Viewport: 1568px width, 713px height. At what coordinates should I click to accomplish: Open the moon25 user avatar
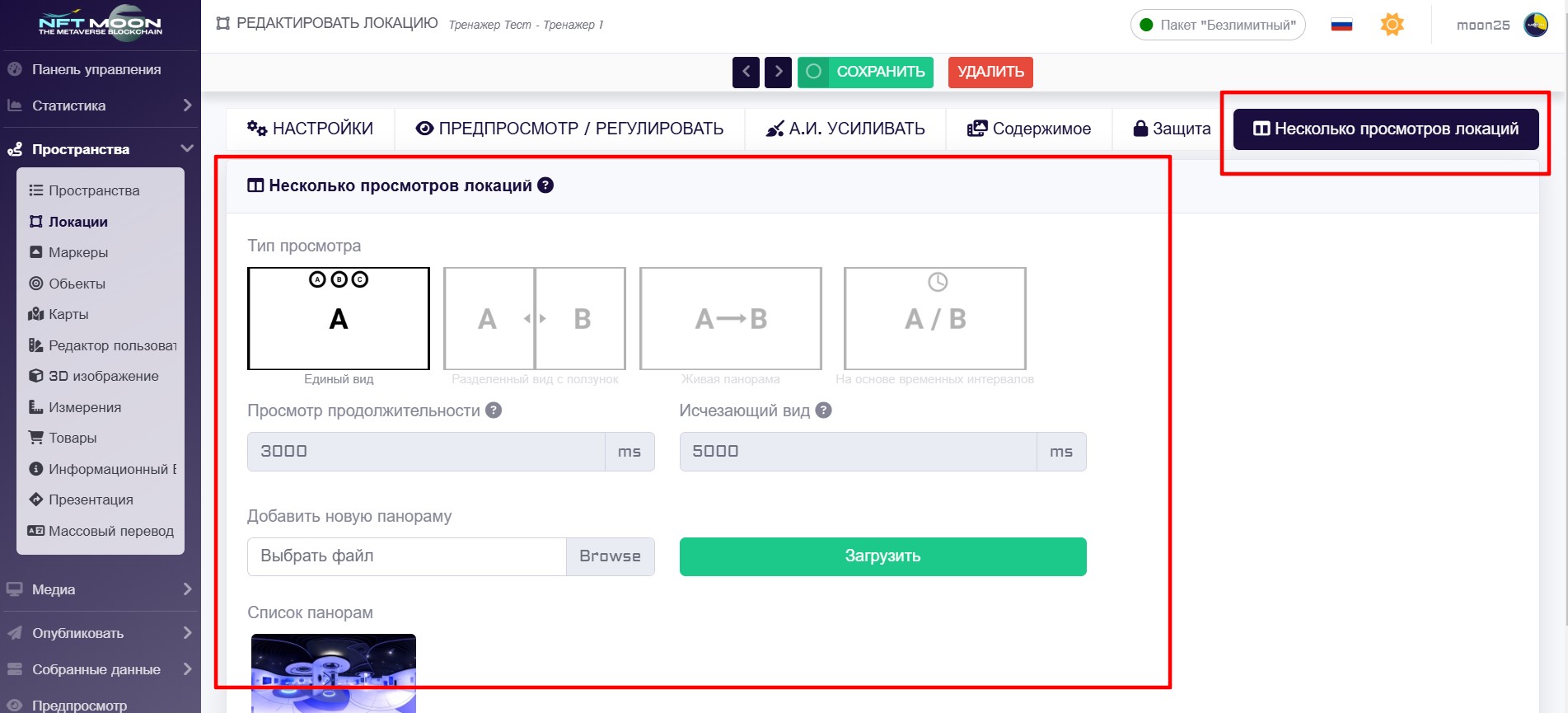click(1536, 25)
